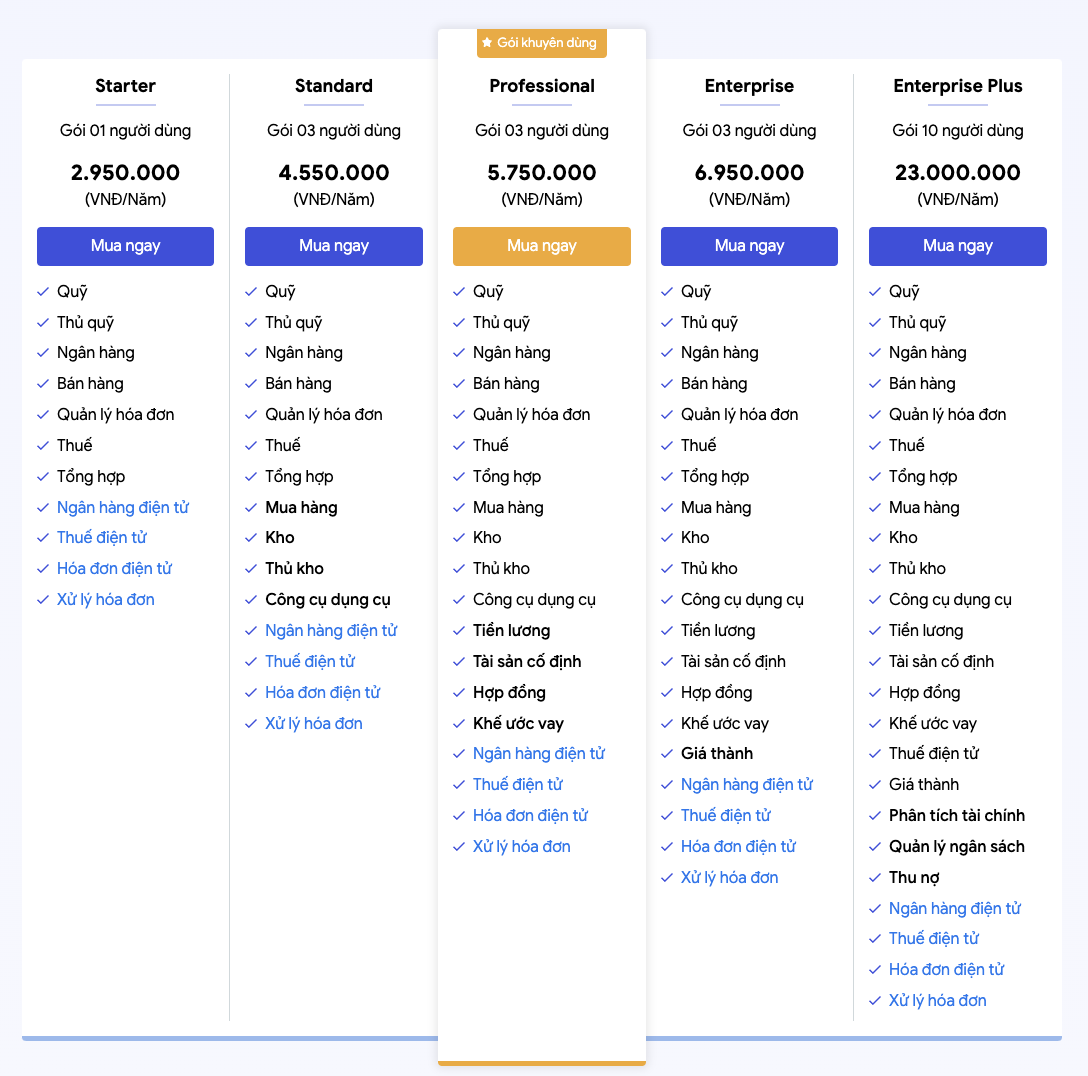Click the Enterprise Plus price 23.000.000
Screen dimensions: 1088x1076
coord(958,173)
